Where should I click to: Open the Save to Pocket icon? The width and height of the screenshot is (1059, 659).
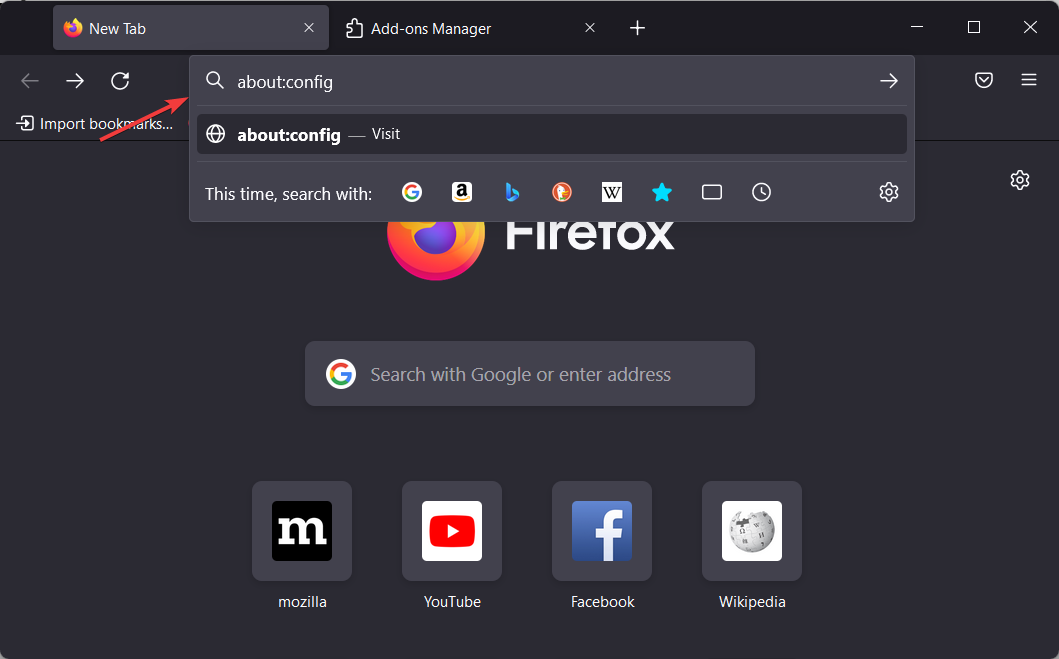click(x=984, y=80)
